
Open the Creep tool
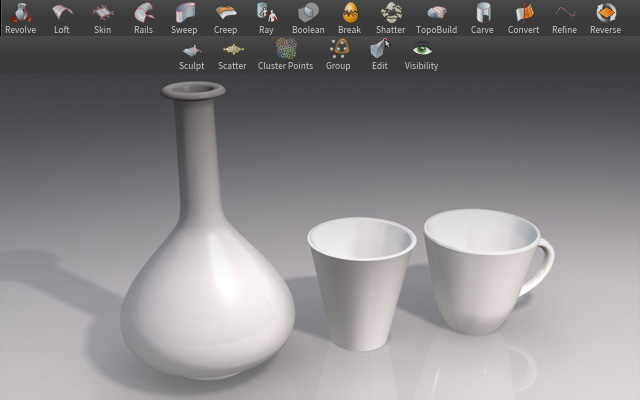(225, 18)
